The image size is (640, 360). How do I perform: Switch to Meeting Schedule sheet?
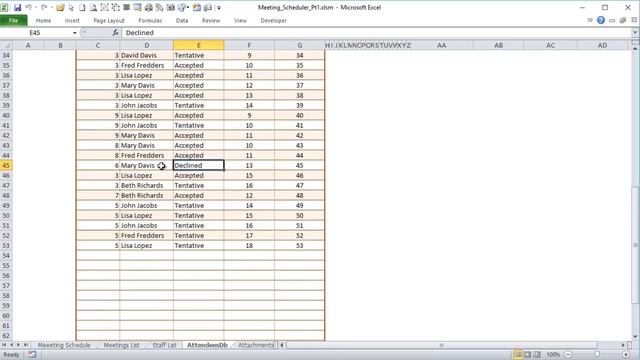point(64,345)
